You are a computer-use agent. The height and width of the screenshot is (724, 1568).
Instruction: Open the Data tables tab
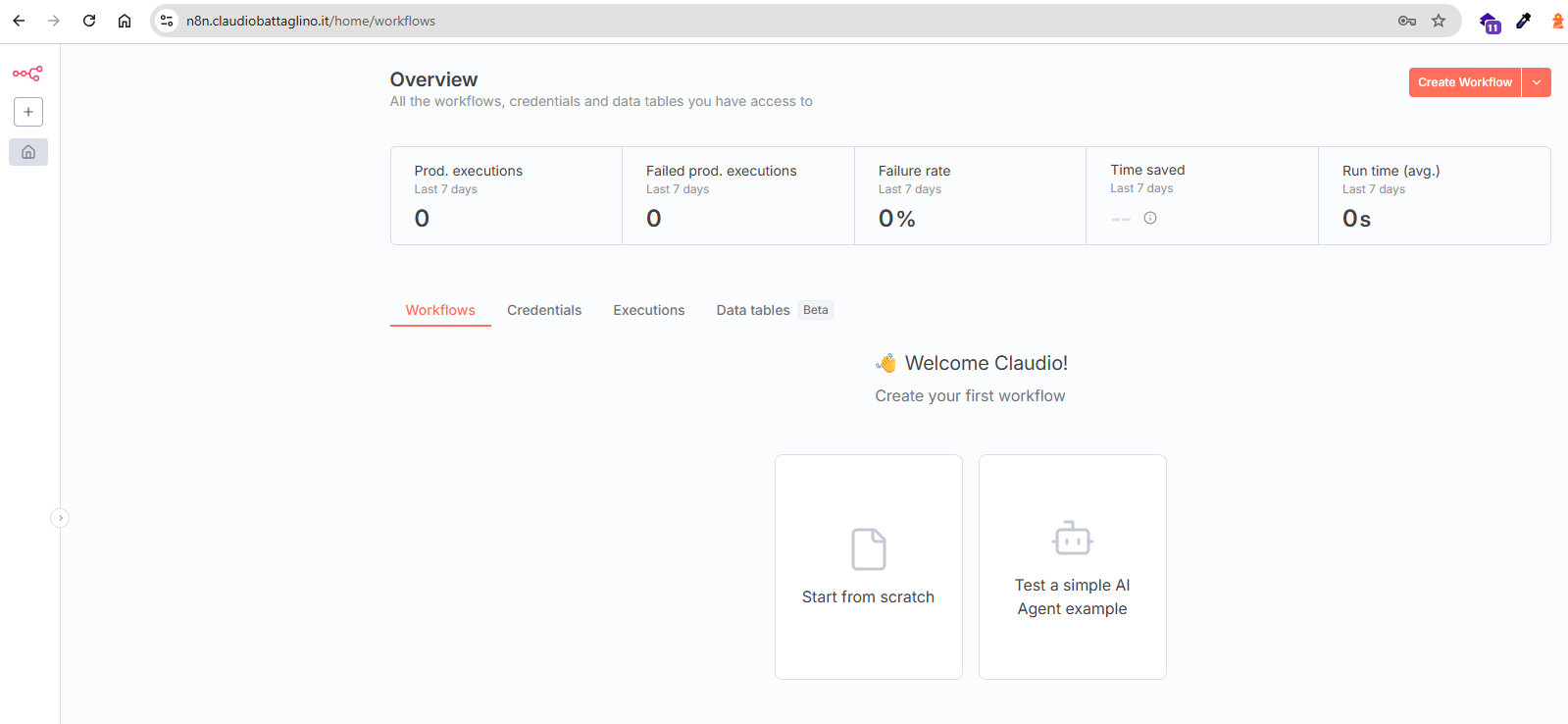(x=753, y=310)
